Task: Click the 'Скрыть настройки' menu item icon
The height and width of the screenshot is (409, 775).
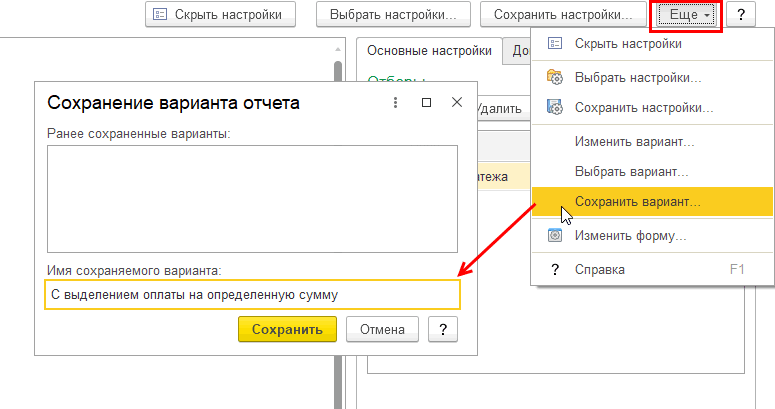Action: 555,44
